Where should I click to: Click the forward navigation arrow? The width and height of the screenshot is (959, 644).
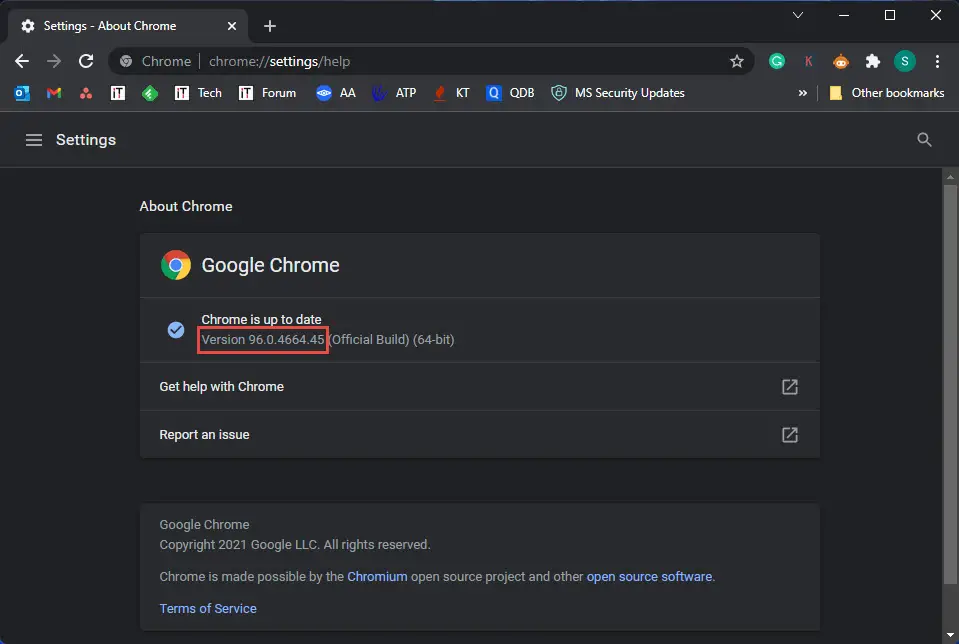(x=54, y=61)
